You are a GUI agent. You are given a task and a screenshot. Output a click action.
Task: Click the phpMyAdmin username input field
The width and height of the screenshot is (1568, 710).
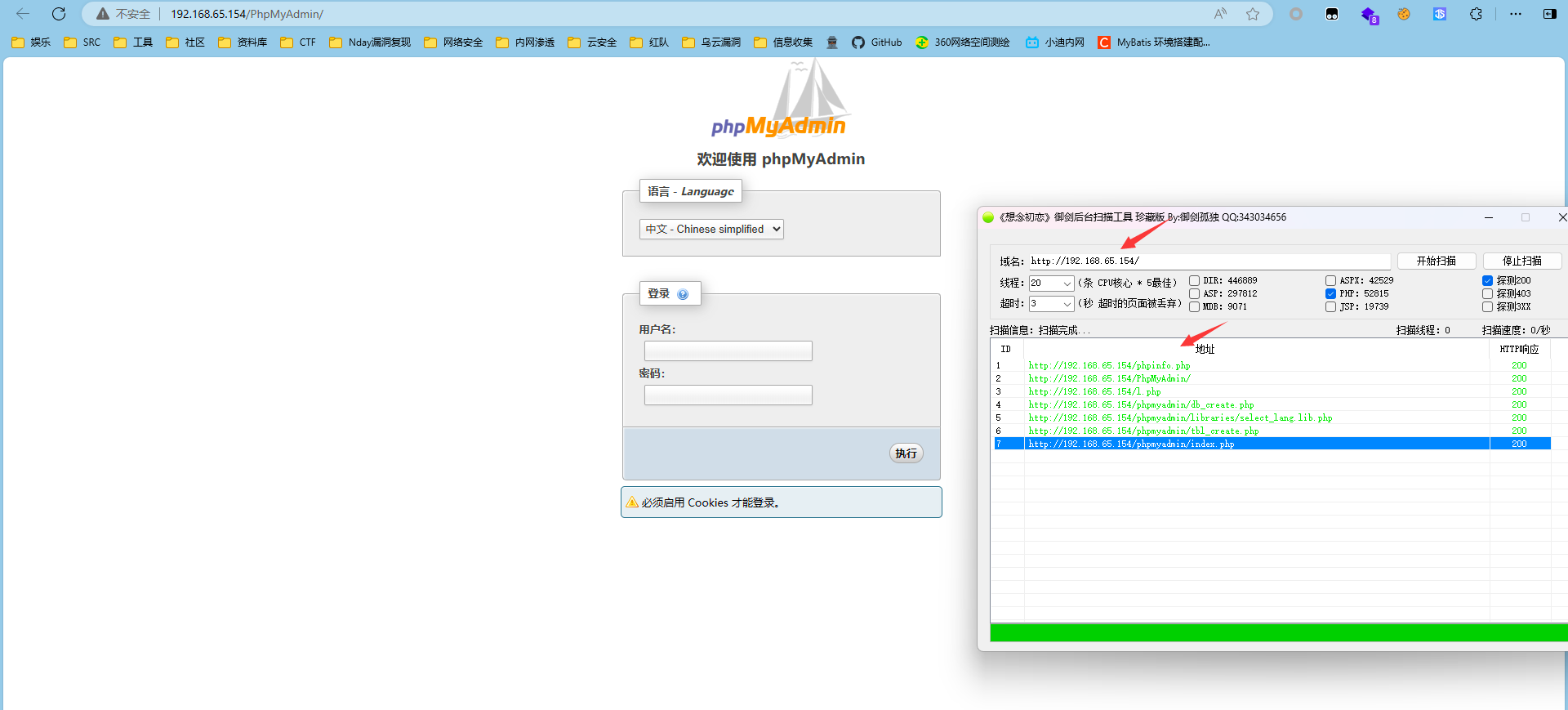click(728, 351)
